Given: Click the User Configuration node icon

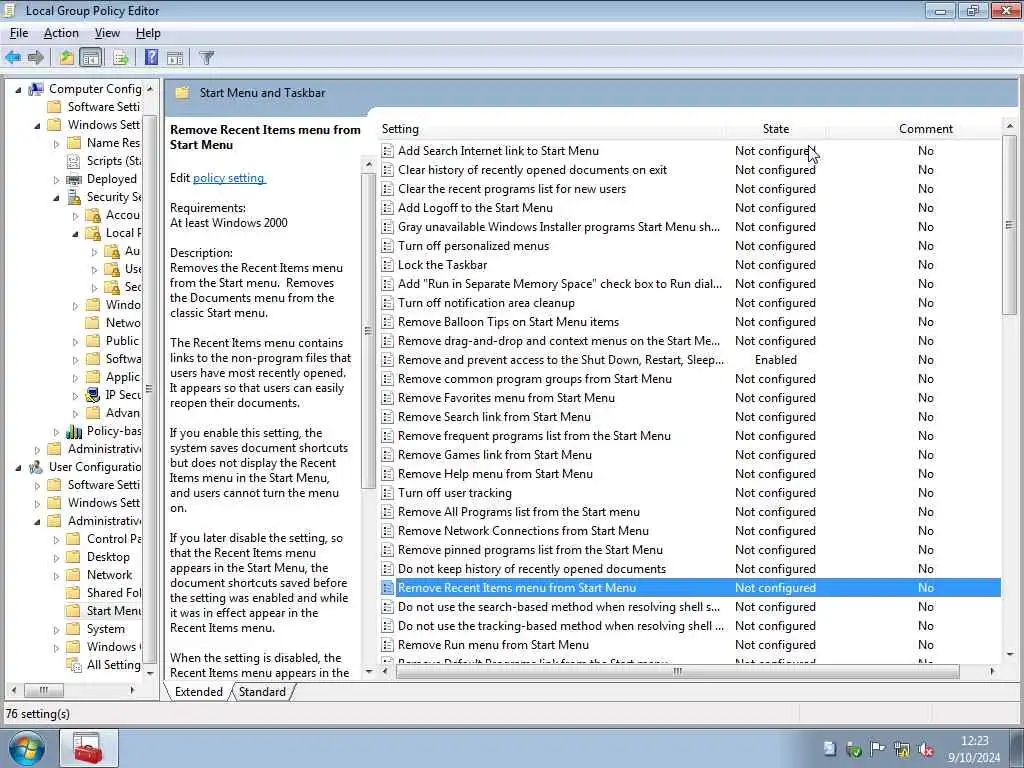Looking at the screenshot, I should click(36, 467).
